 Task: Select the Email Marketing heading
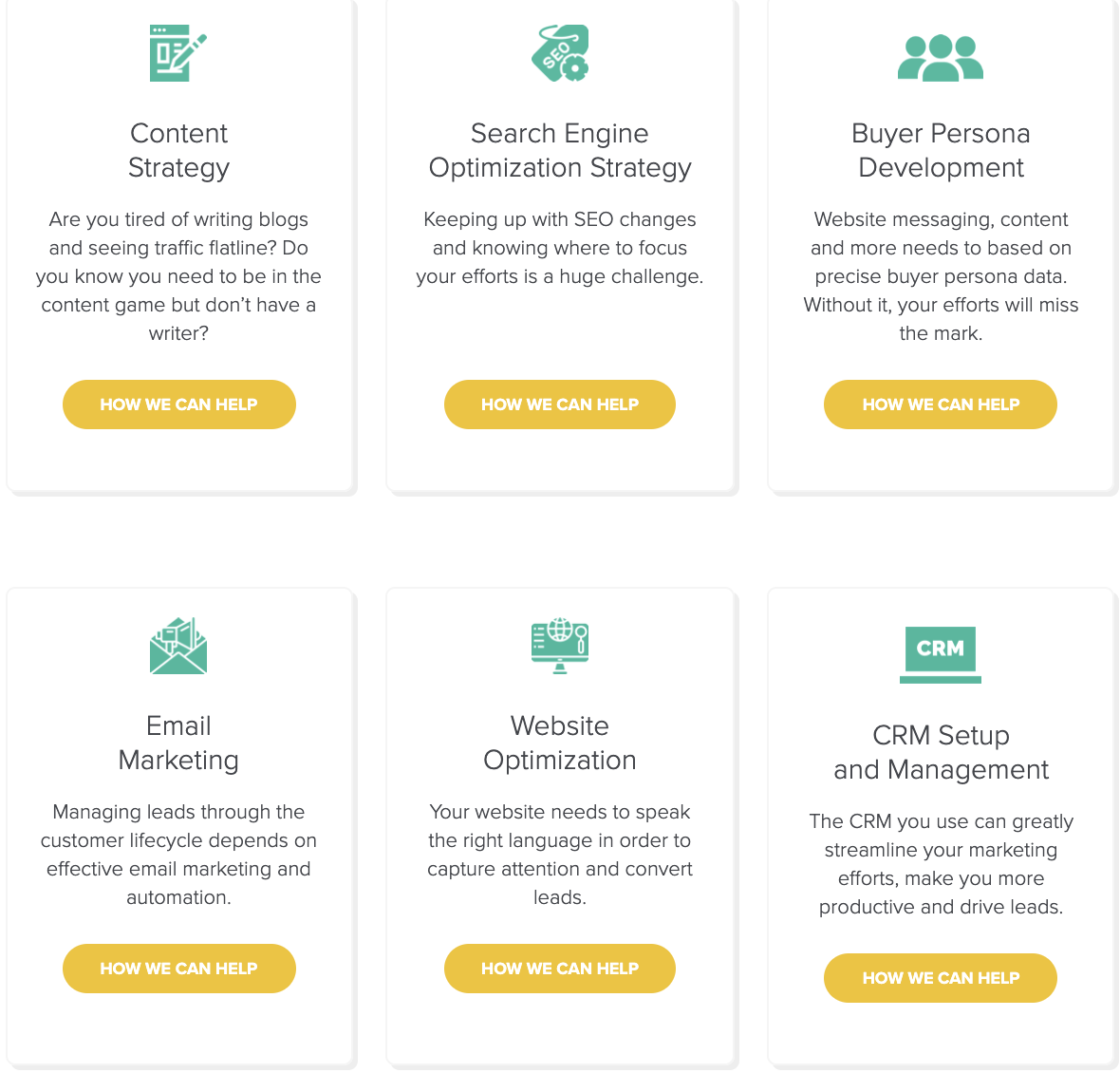[178, 743]
